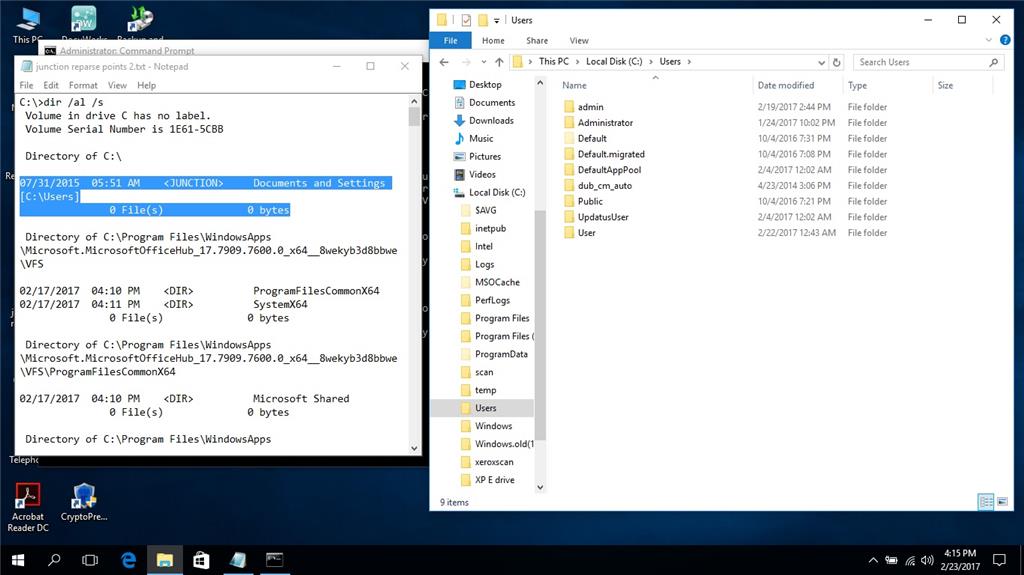Sort files by the Size column

tap(945, 85)
